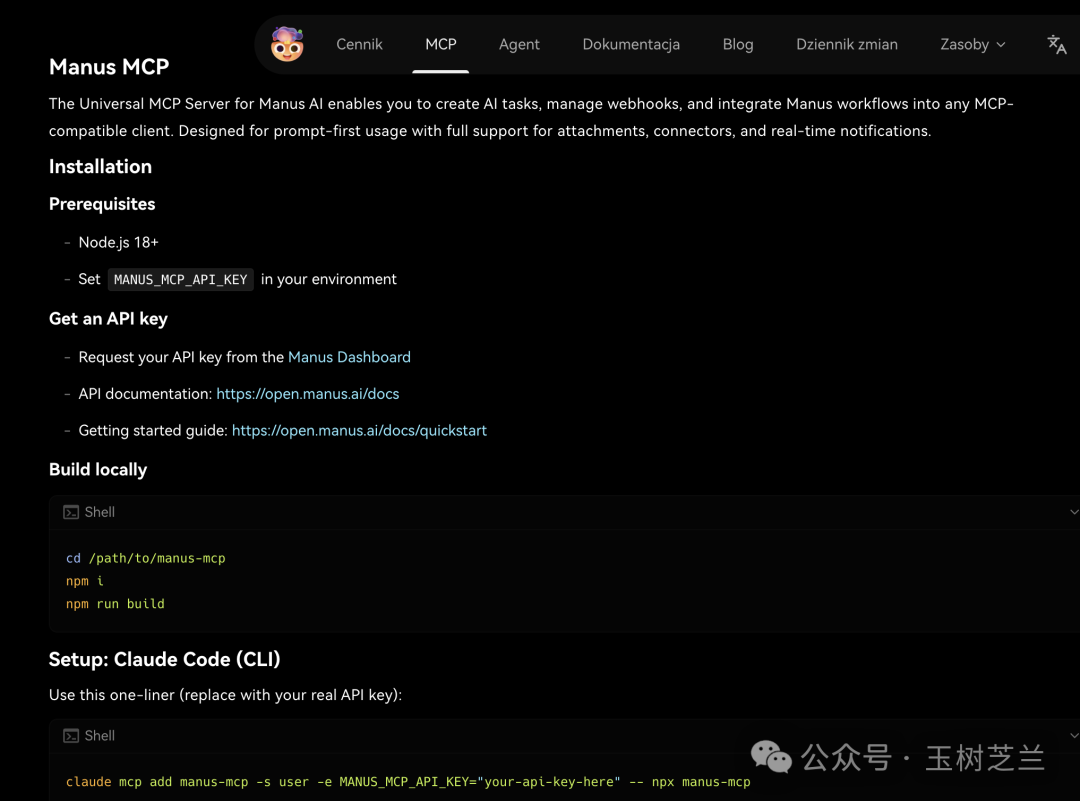Click the Get an API key heading

tap(108, 319)
